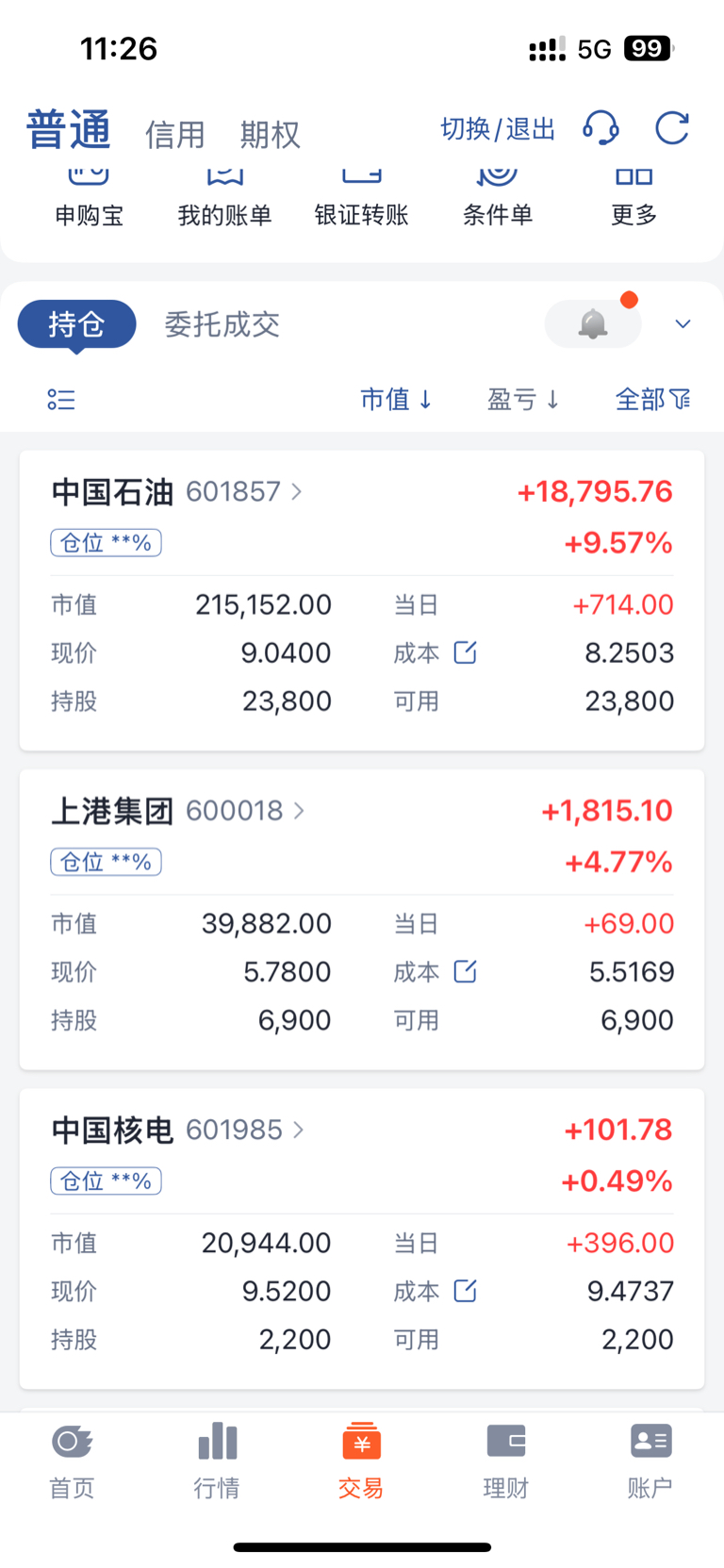Tap the 更多 grid icon

coord(633,176)
